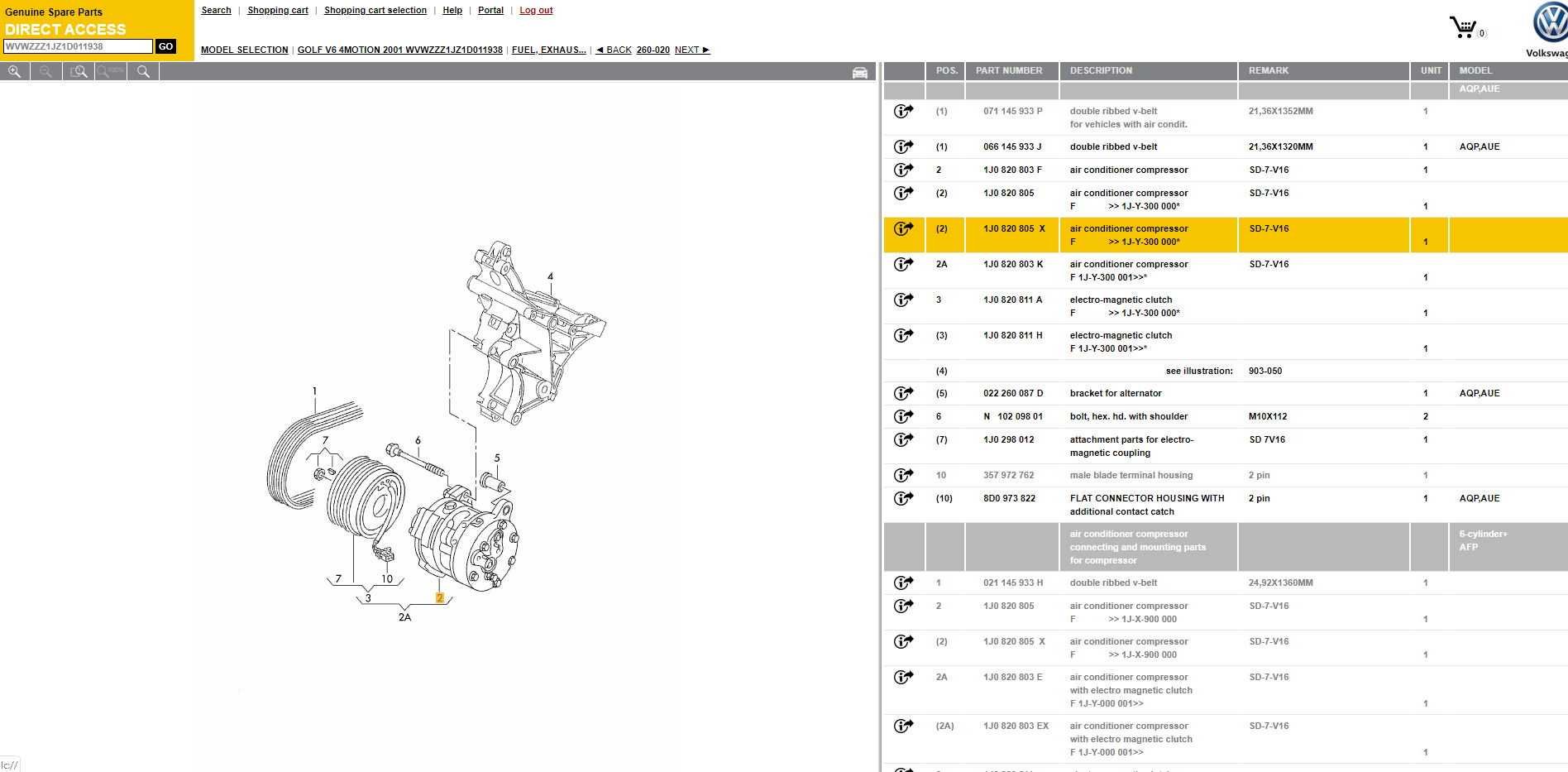Select the zoom-to-region tool icon
This screenshot has width=1568, height=772.
click(79, 72)
